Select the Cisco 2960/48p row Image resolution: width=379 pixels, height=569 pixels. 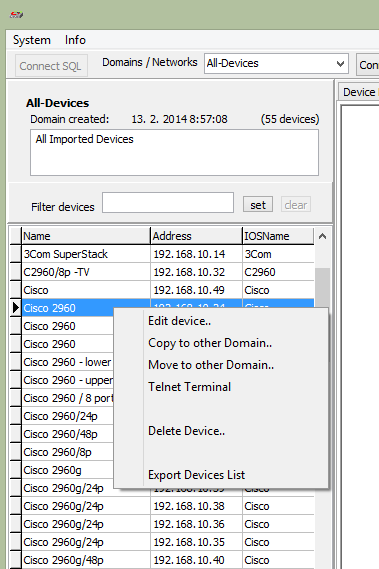(x=68, y=434)
